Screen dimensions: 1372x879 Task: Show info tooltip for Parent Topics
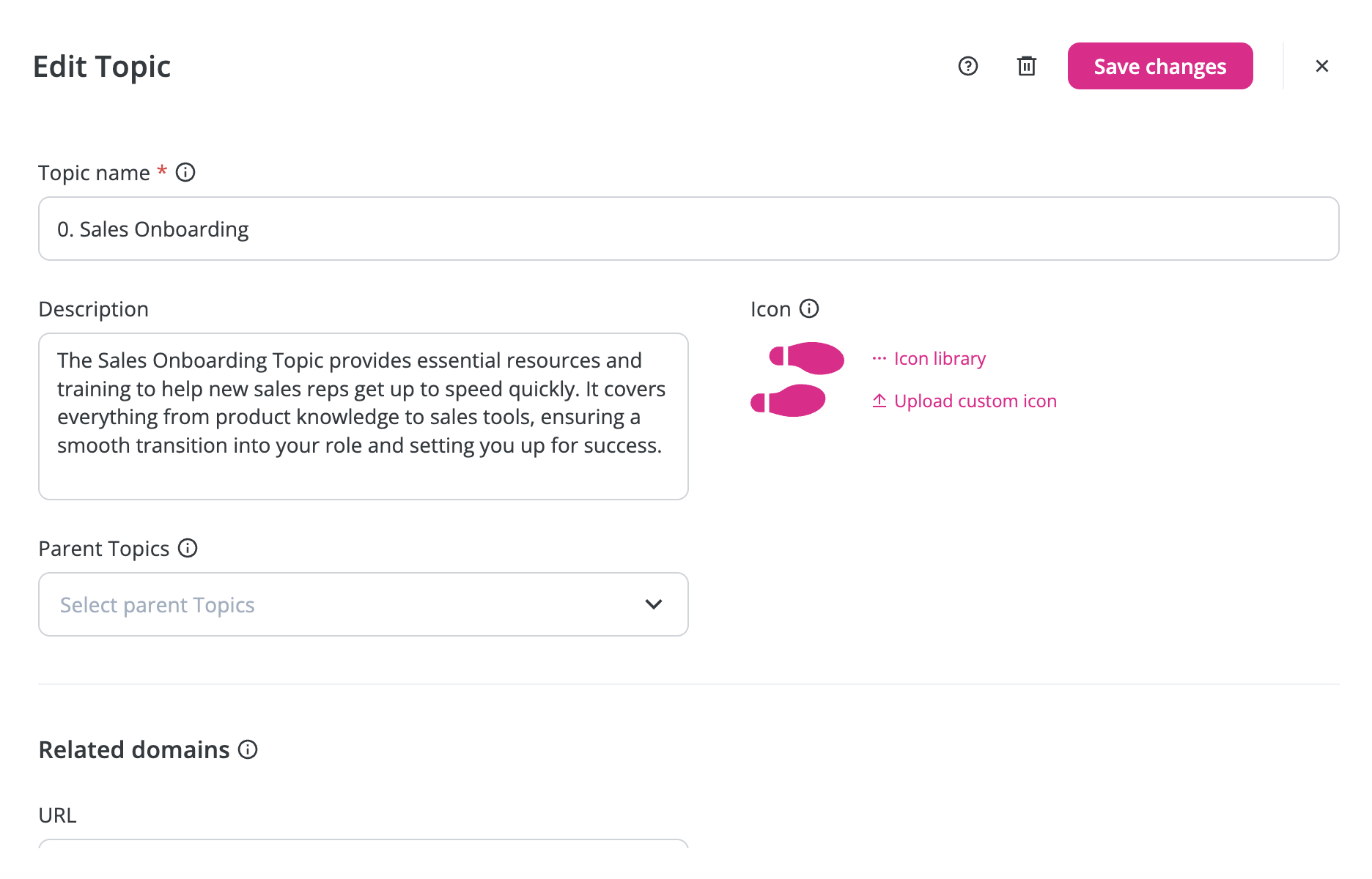point(188,548)
